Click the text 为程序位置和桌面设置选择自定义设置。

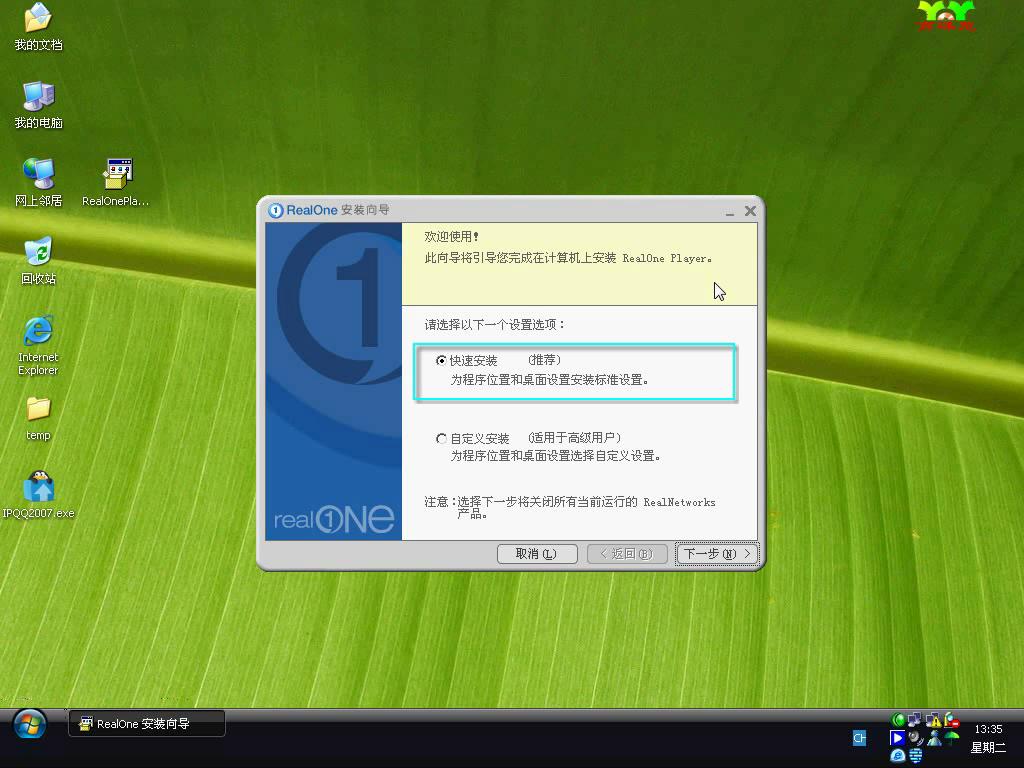tap(555, 456)
